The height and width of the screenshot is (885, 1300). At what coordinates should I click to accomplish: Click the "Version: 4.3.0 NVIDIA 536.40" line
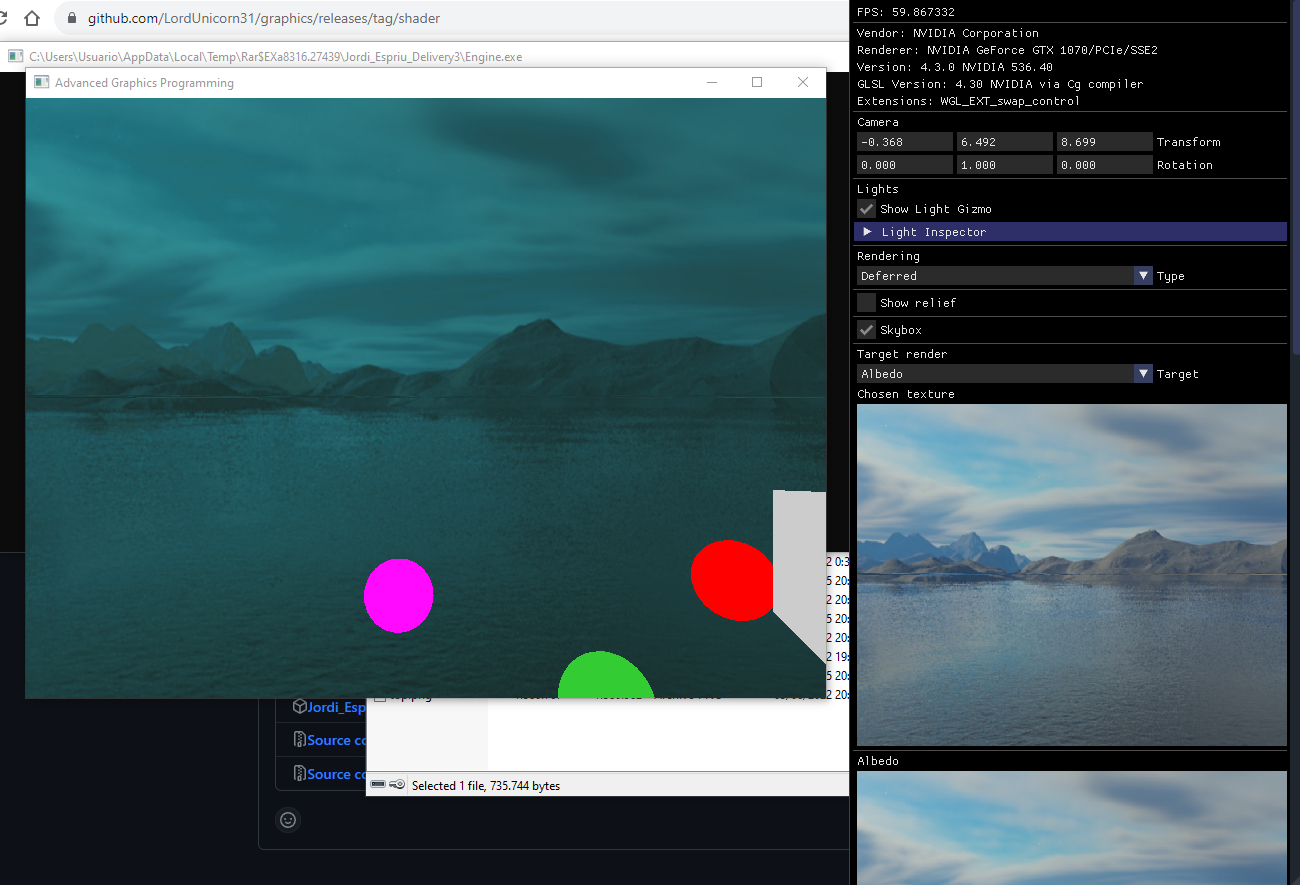(x=956, y=67)
